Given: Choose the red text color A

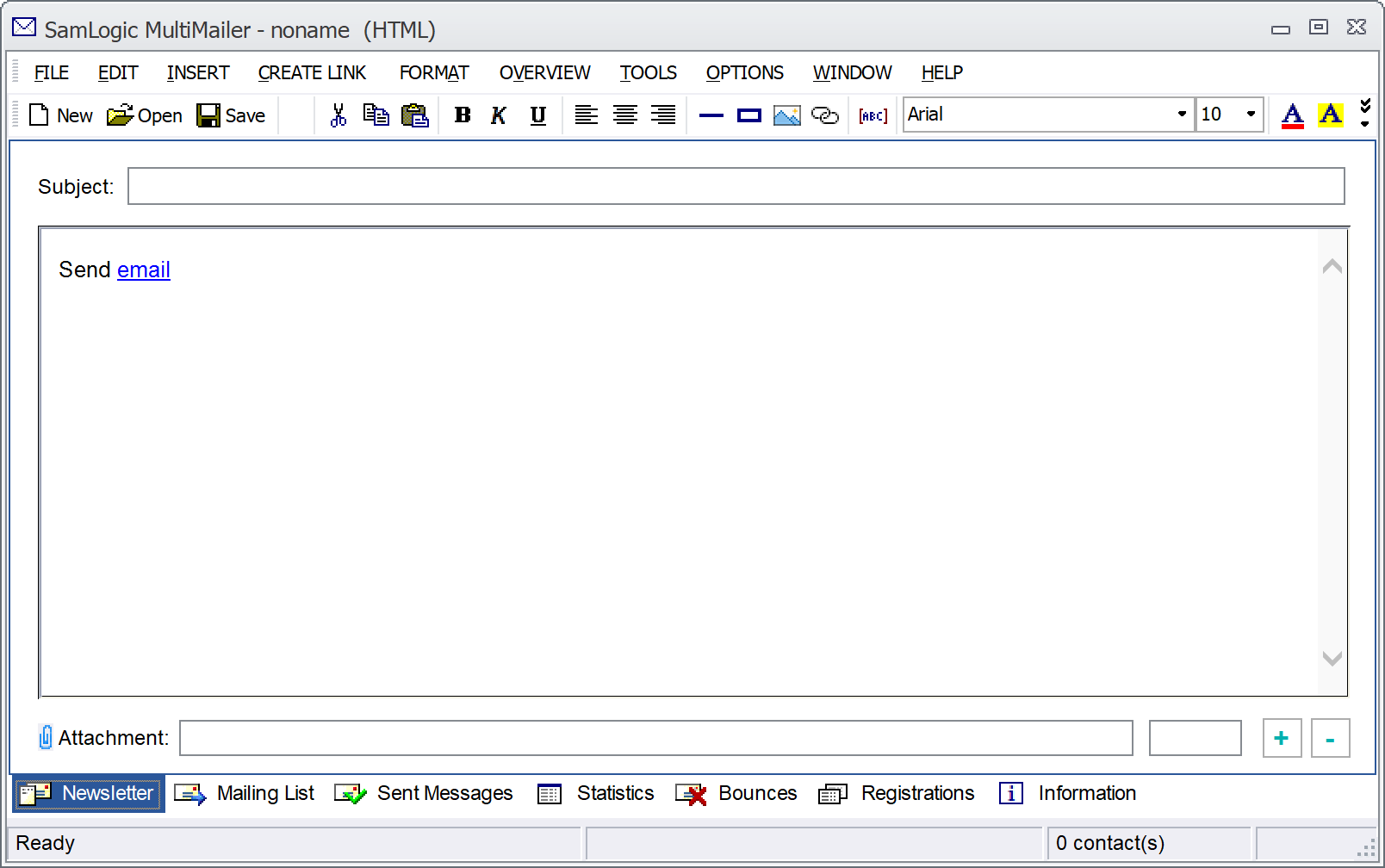Looking at the screenshot, I should pos(1292,115).
